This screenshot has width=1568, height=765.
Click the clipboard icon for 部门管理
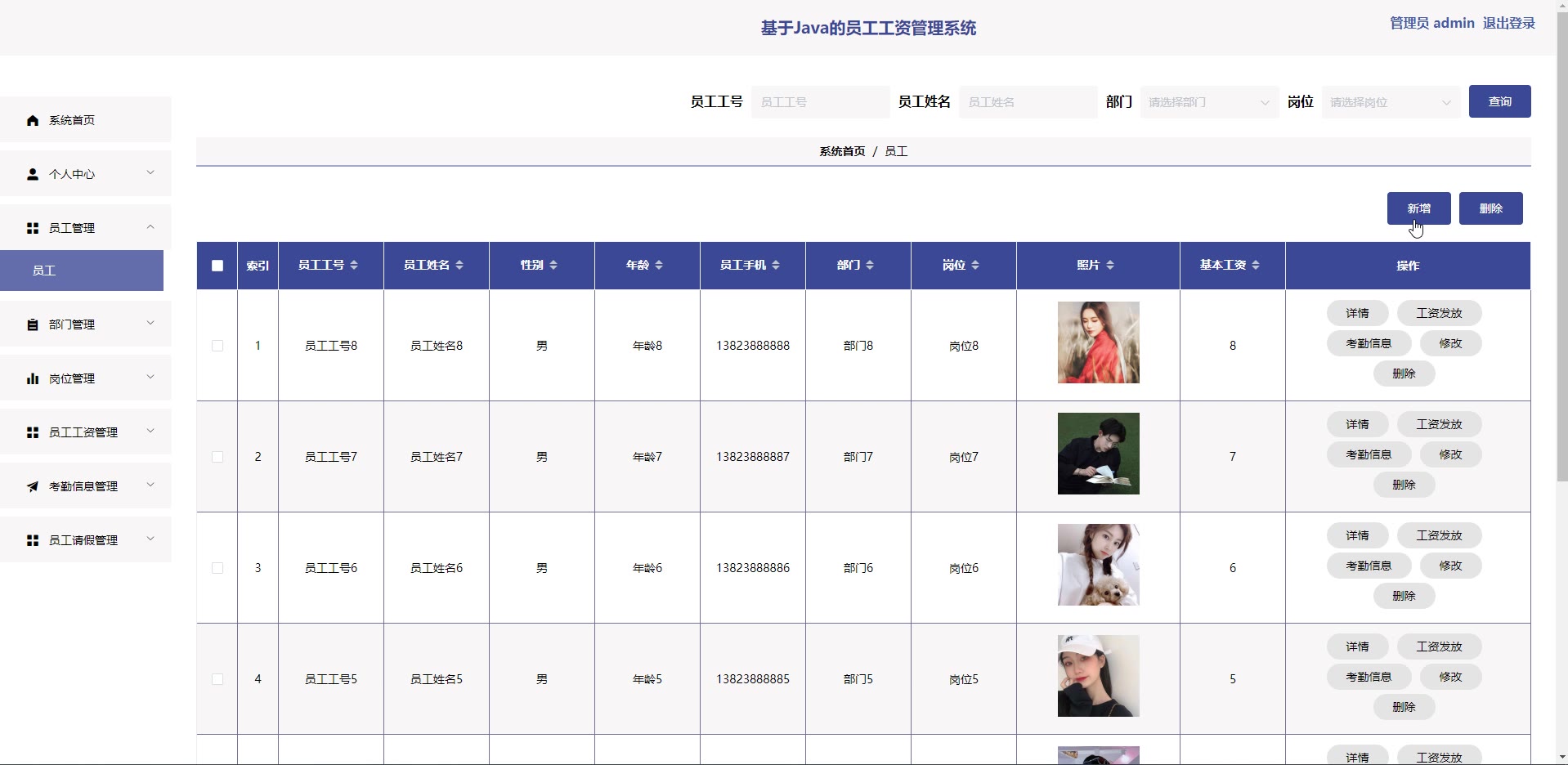33,324
